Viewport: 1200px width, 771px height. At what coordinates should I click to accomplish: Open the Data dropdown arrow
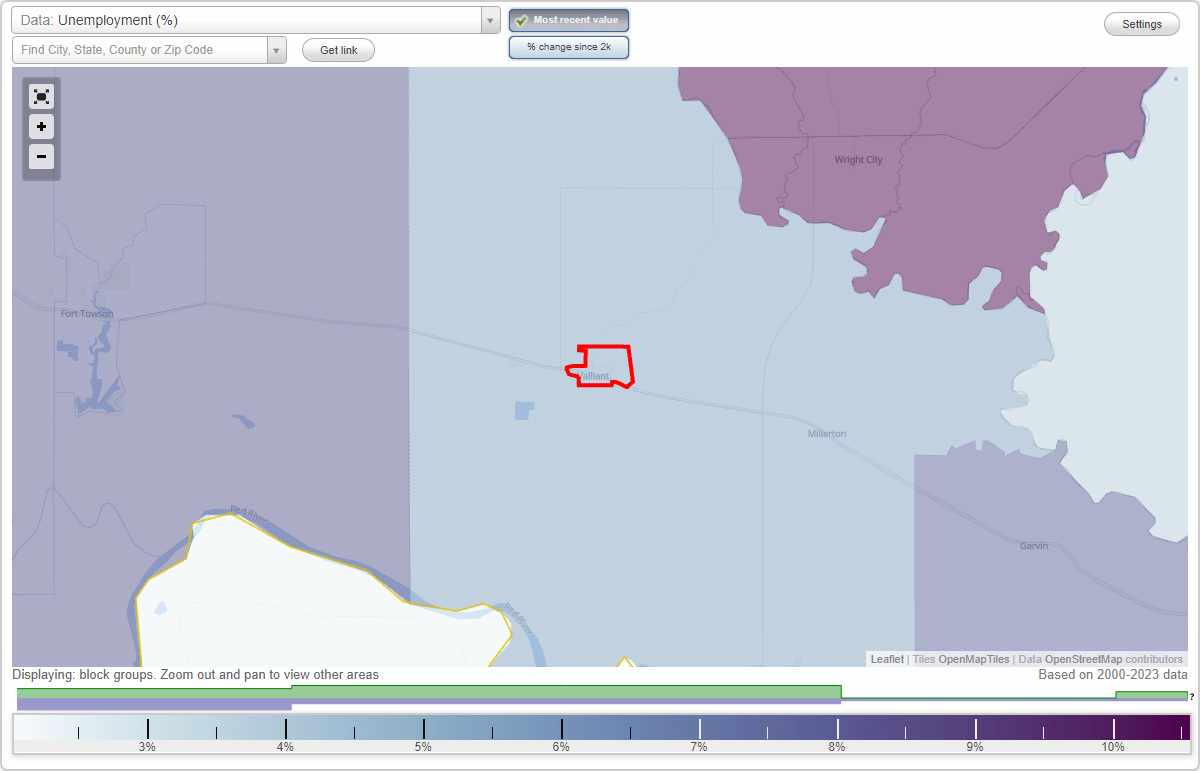click(x=490, y=21)
